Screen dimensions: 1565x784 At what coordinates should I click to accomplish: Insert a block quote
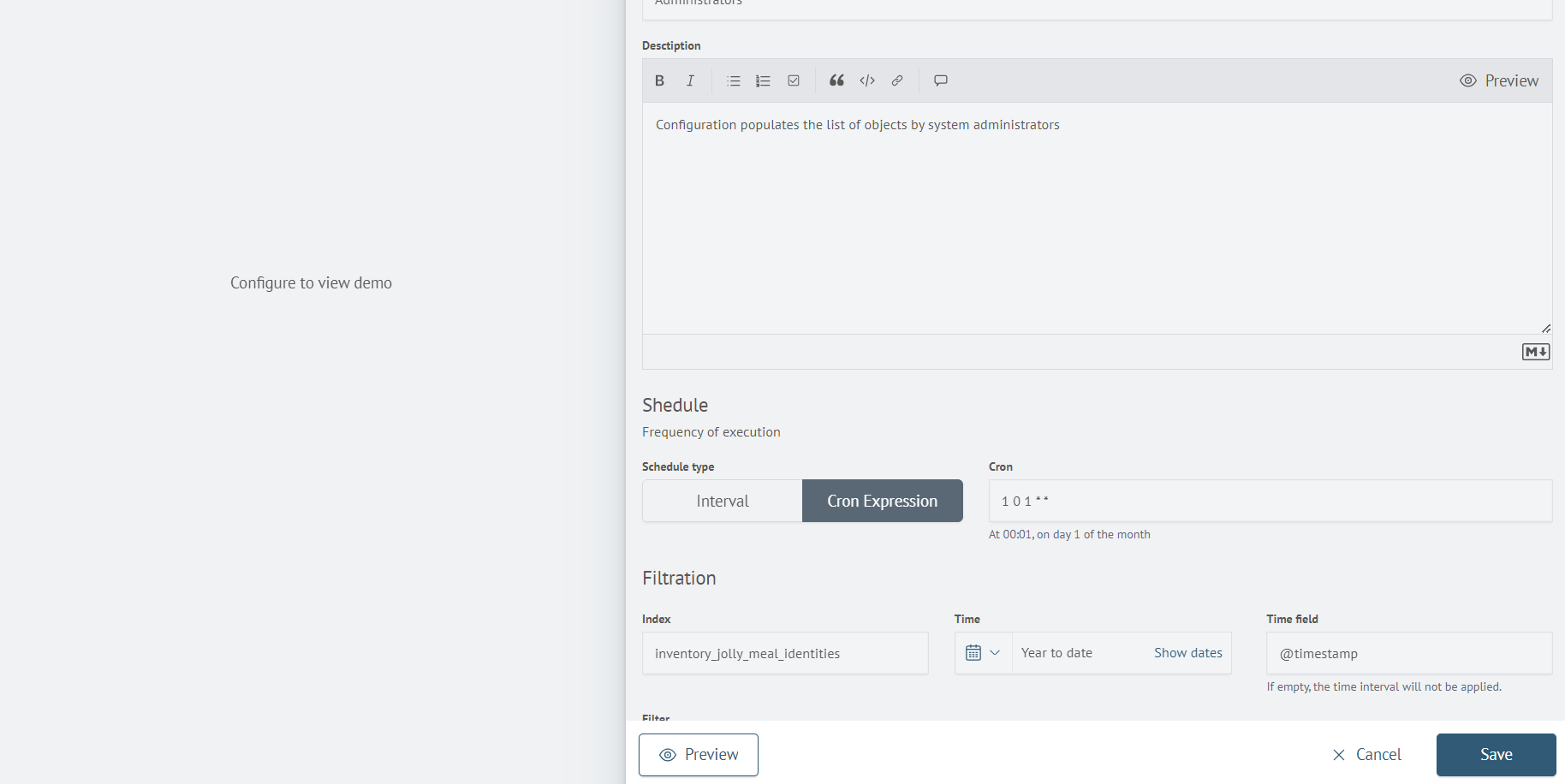[x=836, y=80]
